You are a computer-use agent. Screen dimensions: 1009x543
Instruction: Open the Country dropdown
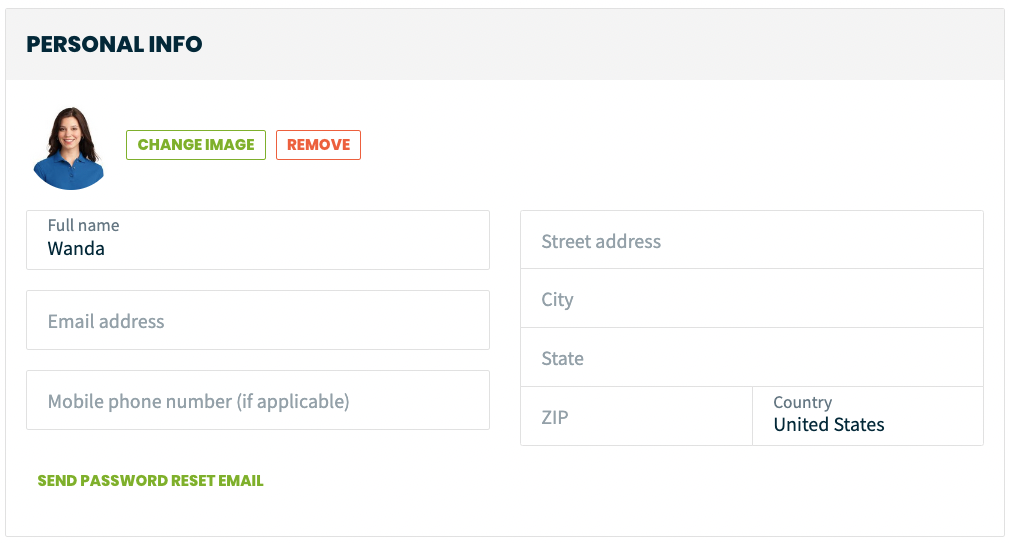pos(868,416)
